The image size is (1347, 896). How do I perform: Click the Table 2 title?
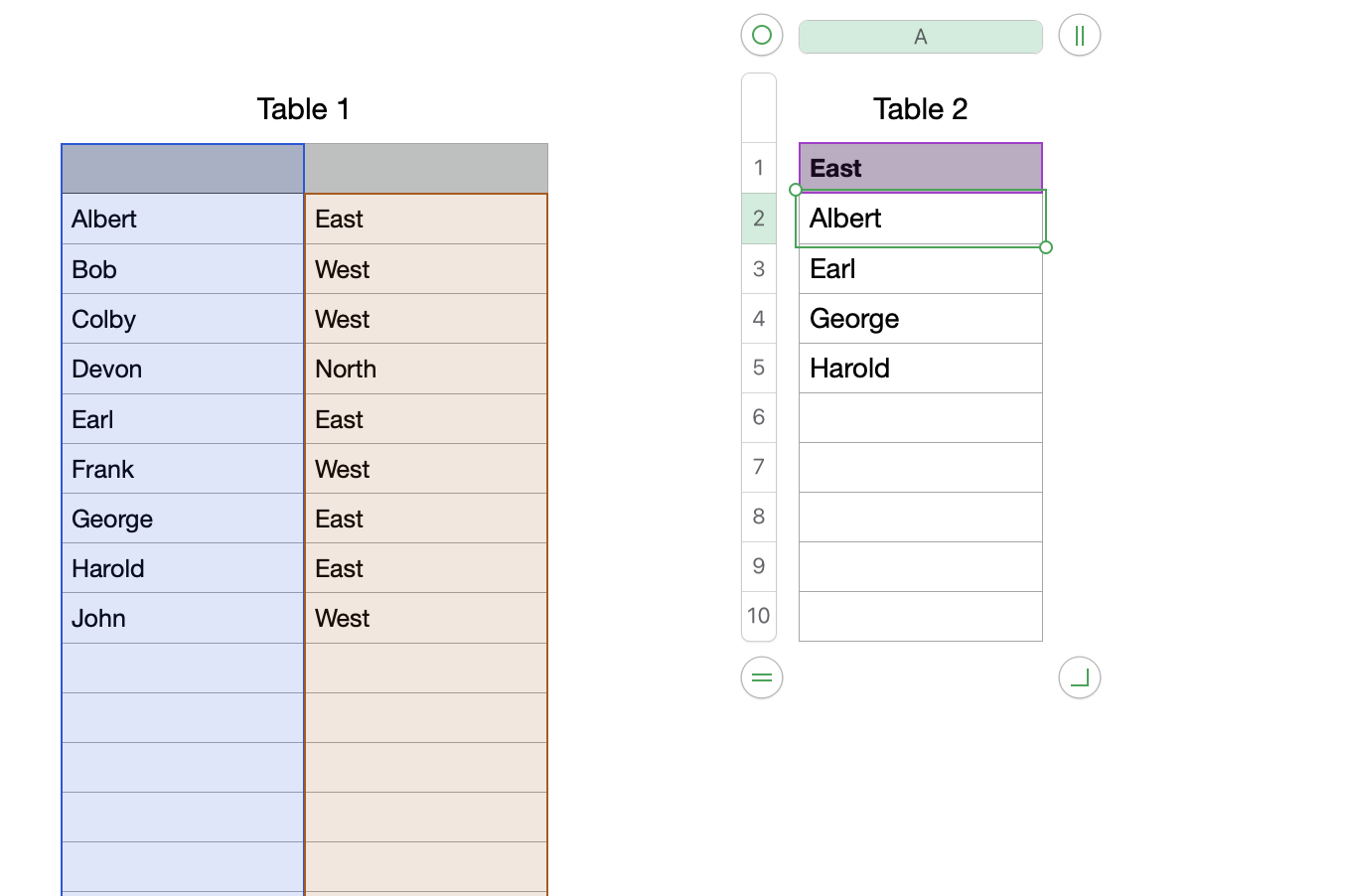click(x=920, y=109)
